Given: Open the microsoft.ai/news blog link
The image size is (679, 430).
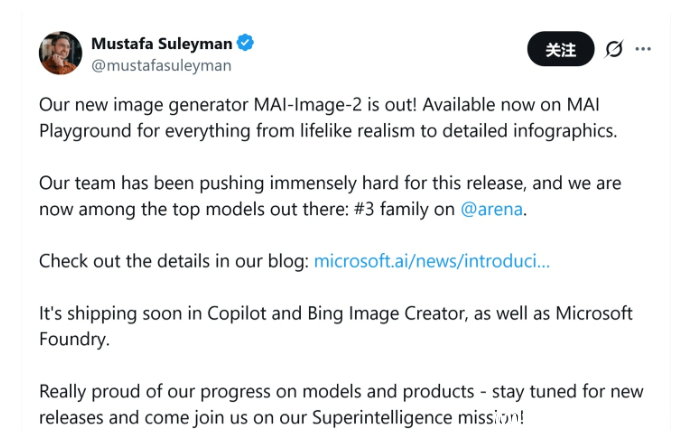Looking at the screenshot, I should click(x=431, y=261).
